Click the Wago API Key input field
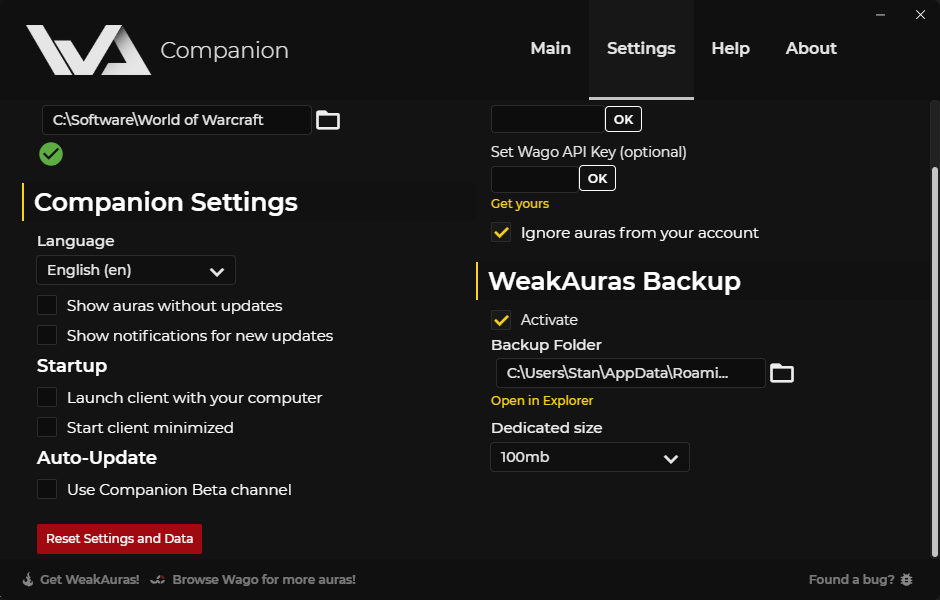The width and height of the screenshot is (940, 600). (535, 179)
